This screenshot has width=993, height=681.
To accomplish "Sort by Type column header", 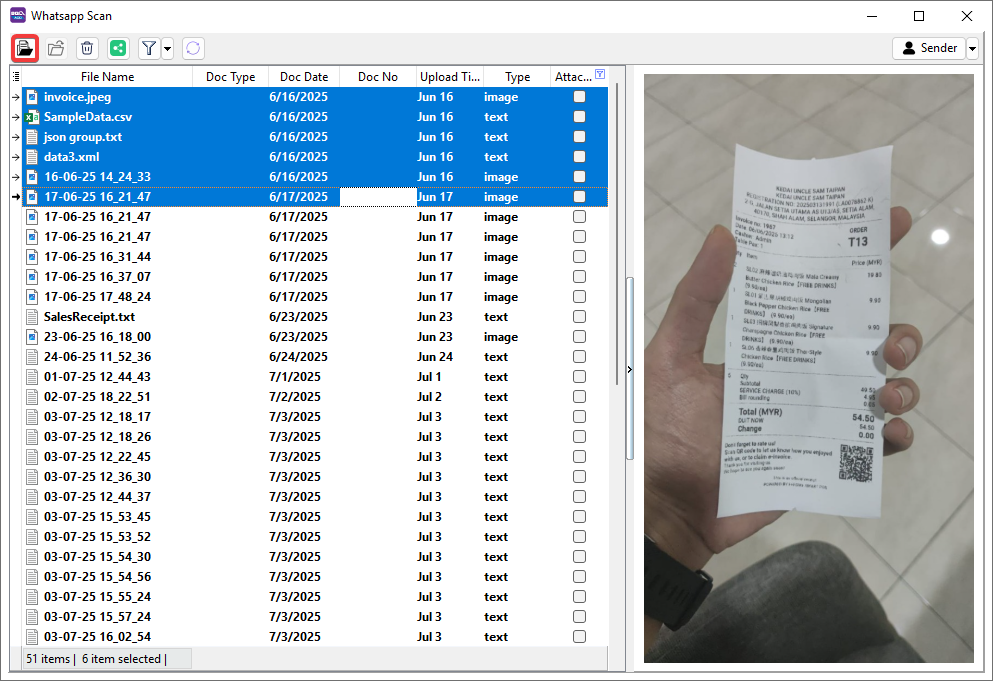I will [517, 77].
